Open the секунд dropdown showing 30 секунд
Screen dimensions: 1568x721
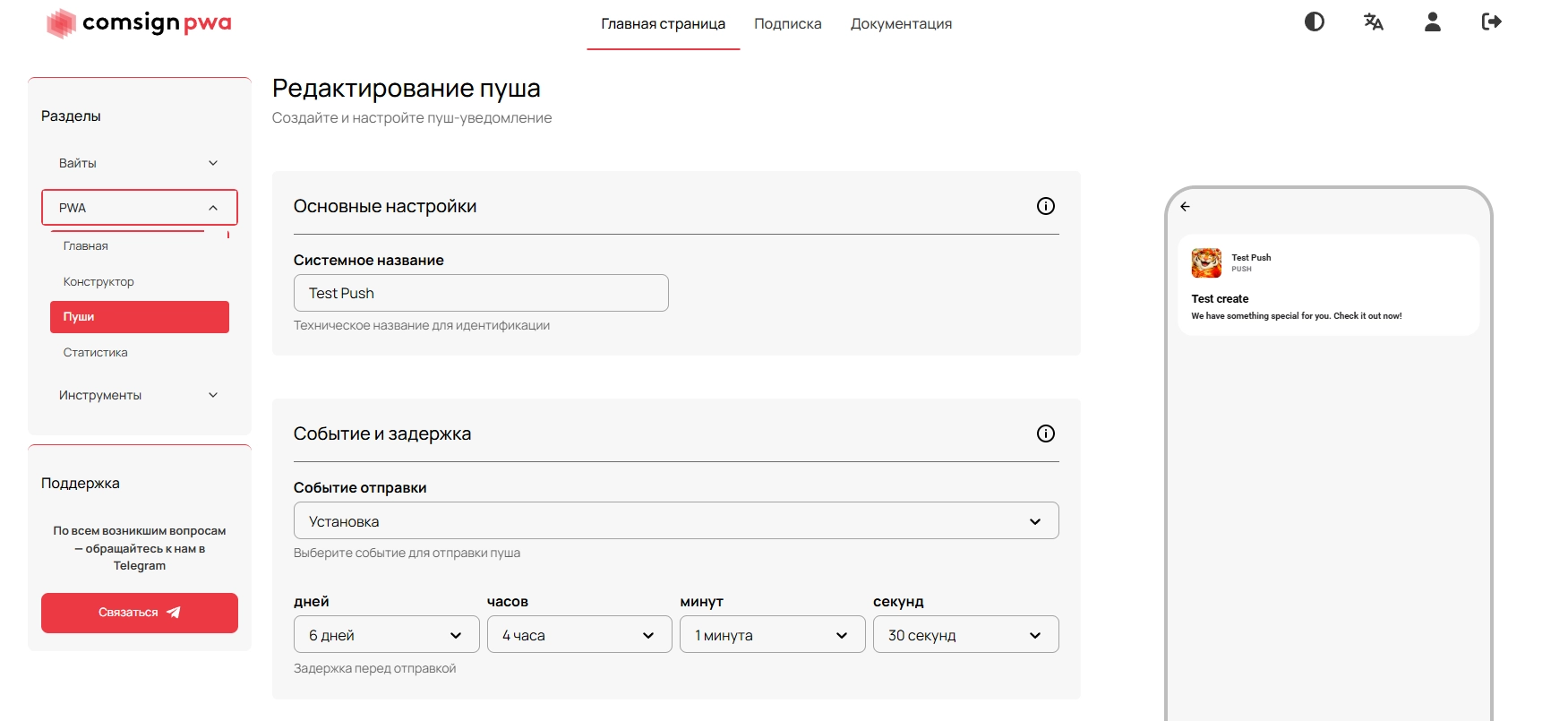[966, 634]
